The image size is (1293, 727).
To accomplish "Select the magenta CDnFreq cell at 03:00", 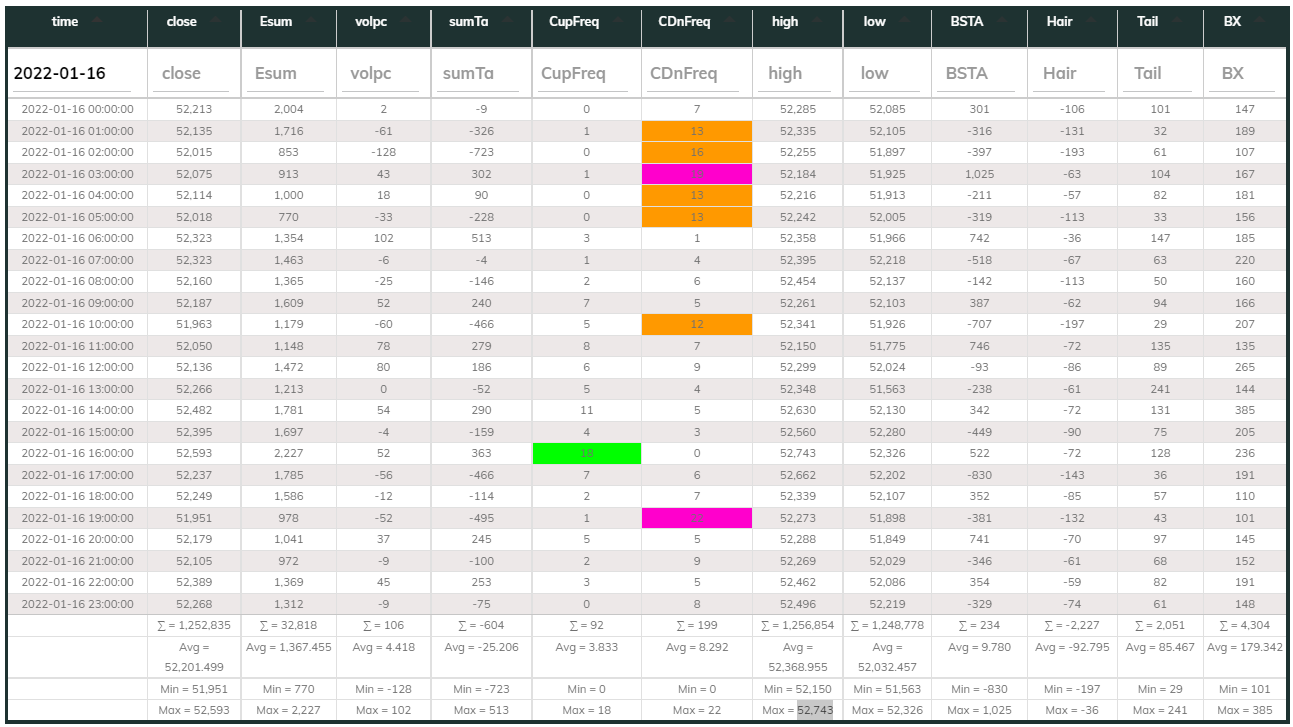I will pos(697,173).
